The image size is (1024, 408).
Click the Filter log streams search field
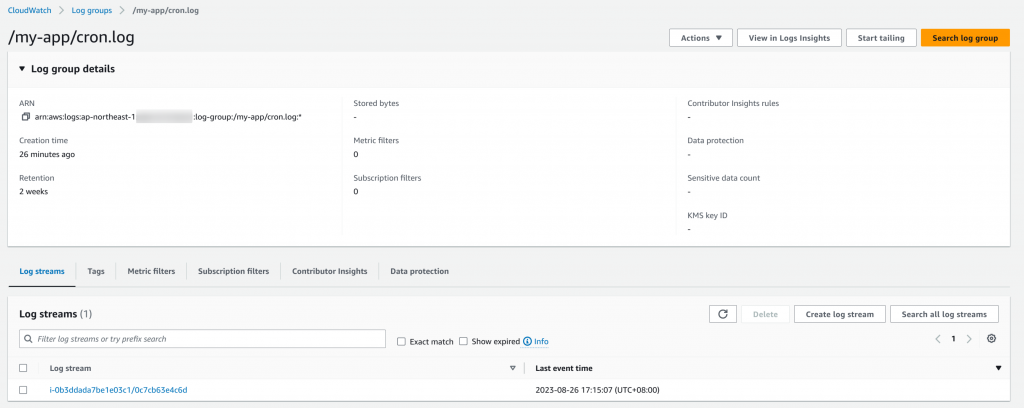pos(203,339)
